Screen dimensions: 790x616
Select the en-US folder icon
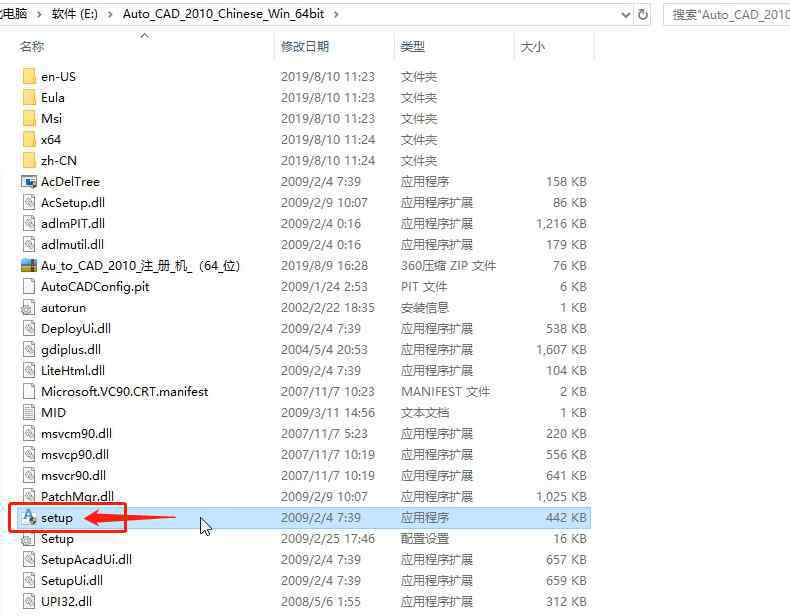coord(29,77)
